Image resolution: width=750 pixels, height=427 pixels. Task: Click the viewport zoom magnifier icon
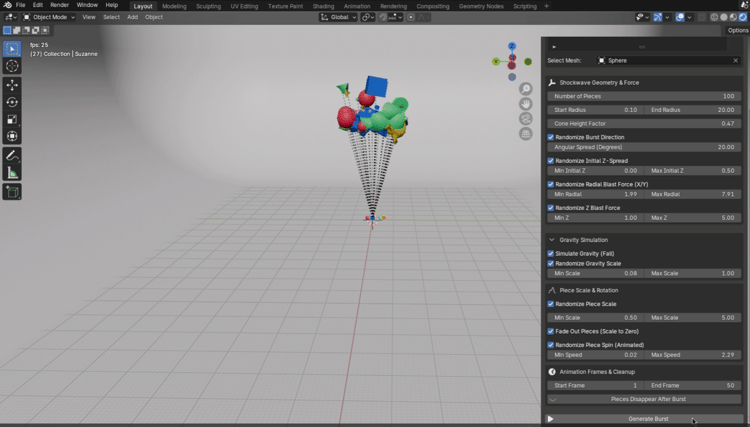526,89
